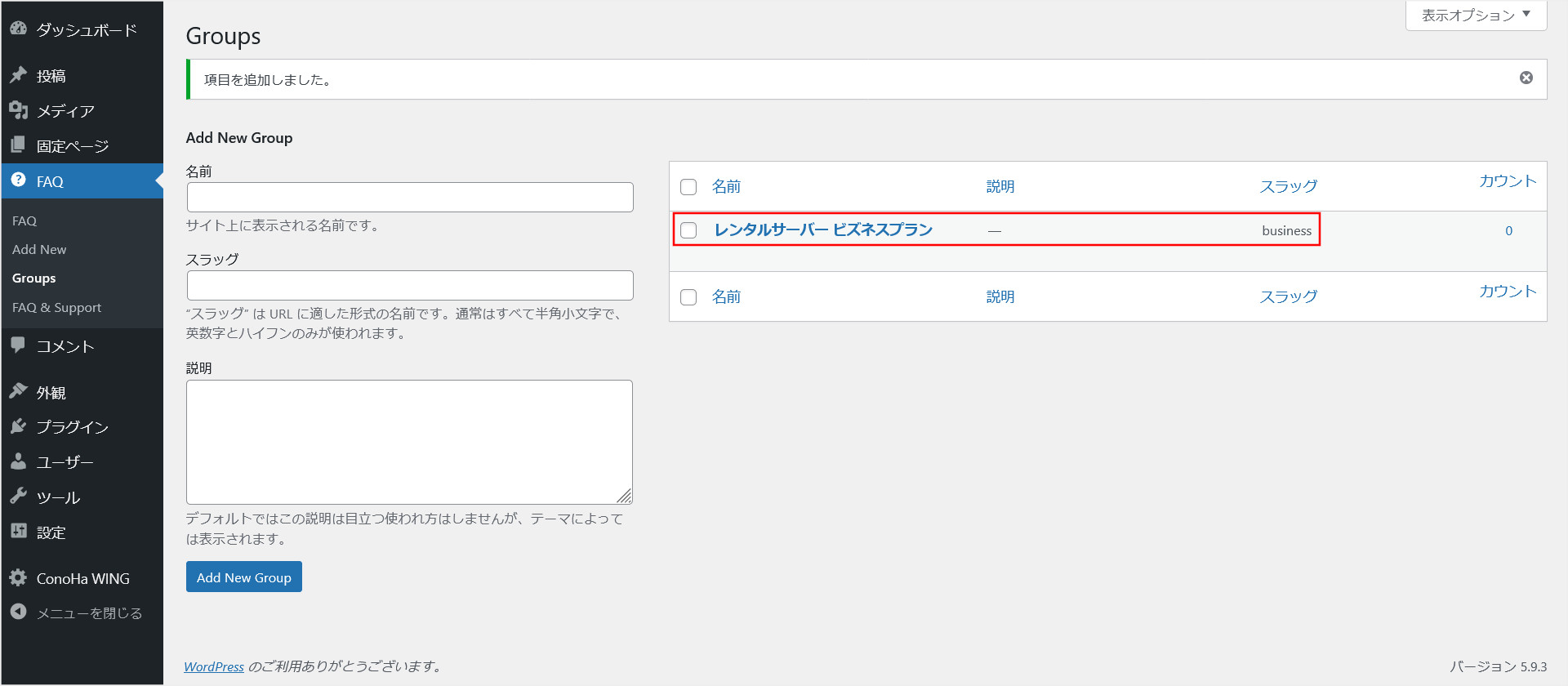Expand the 表示オプション dropdown
The width and height of the screenshot is (1568, 686).
click(x=1476, y=16)
